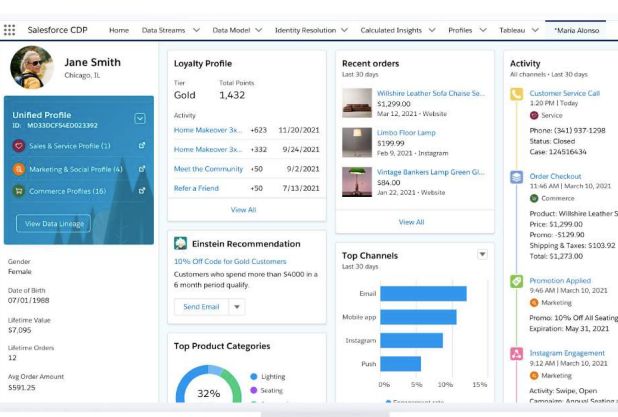Select the Identity Resolution tab

[x=305, y=30]
